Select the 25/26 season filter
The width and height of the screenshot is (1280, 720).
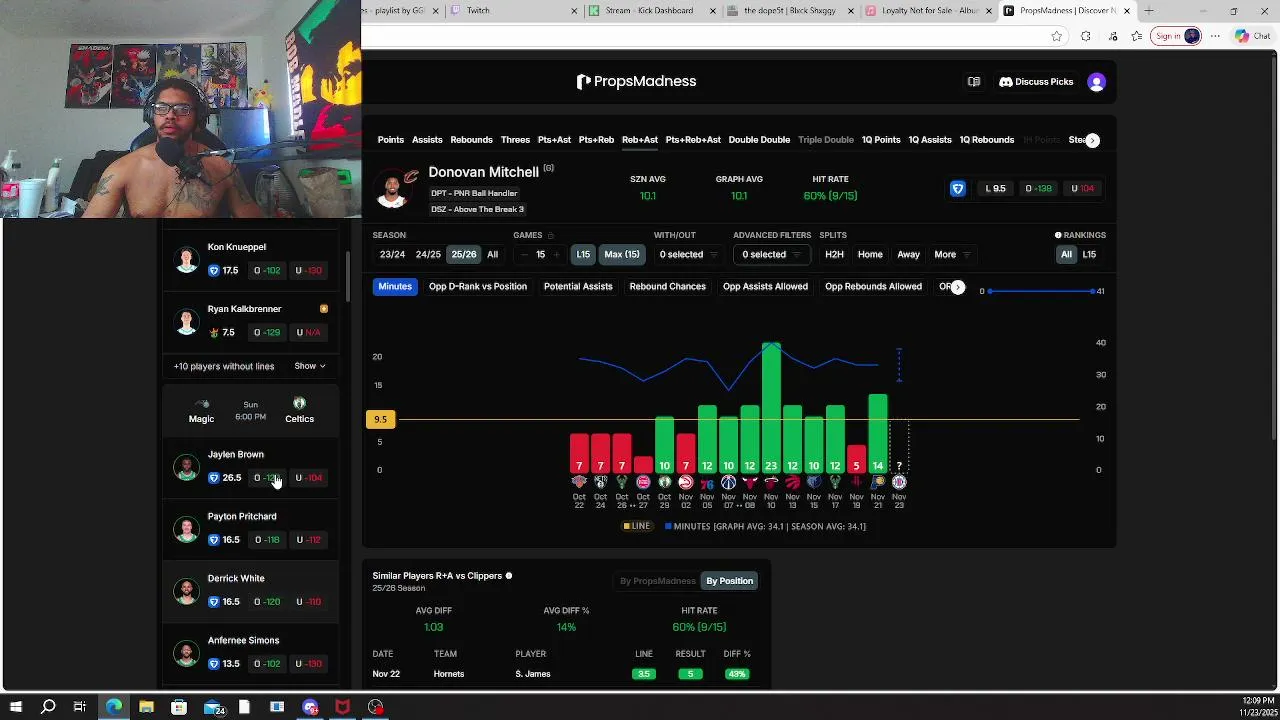pos(463,255)
